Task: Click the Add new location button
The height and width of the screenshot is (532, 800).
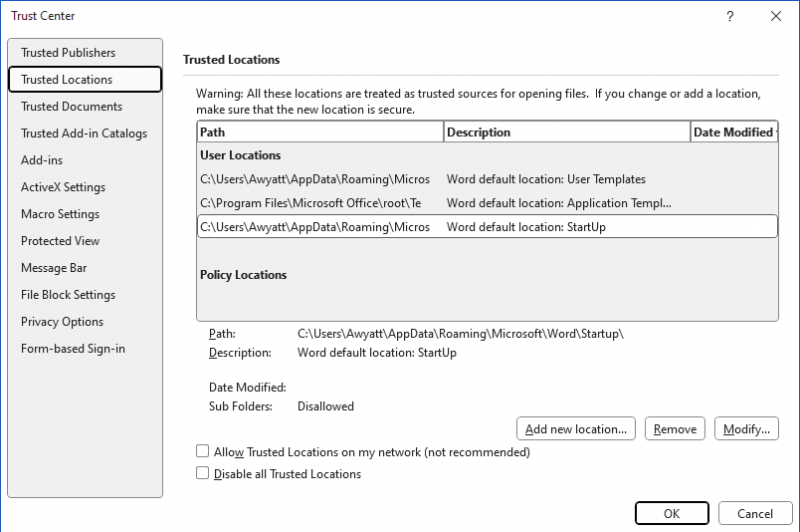Action: coord(576,429)
